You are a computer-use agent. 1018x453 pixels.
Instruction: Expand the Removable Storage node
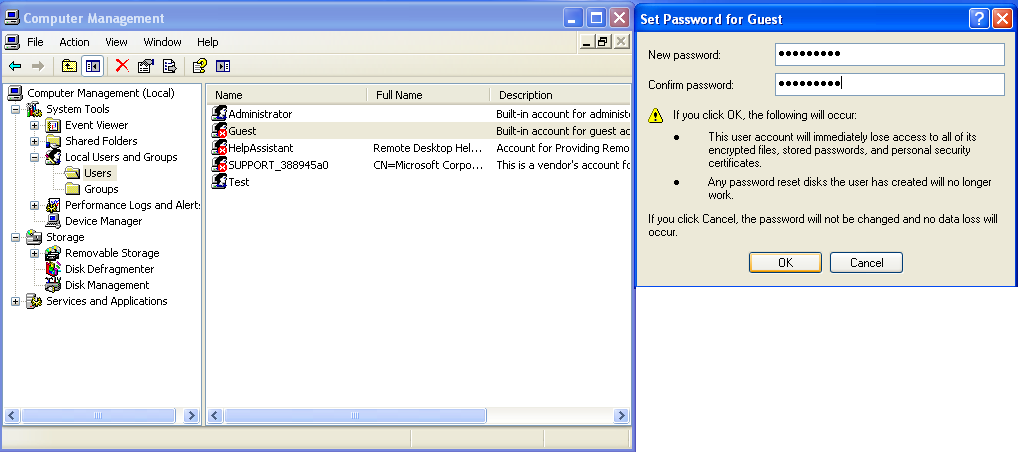[34, 253]
